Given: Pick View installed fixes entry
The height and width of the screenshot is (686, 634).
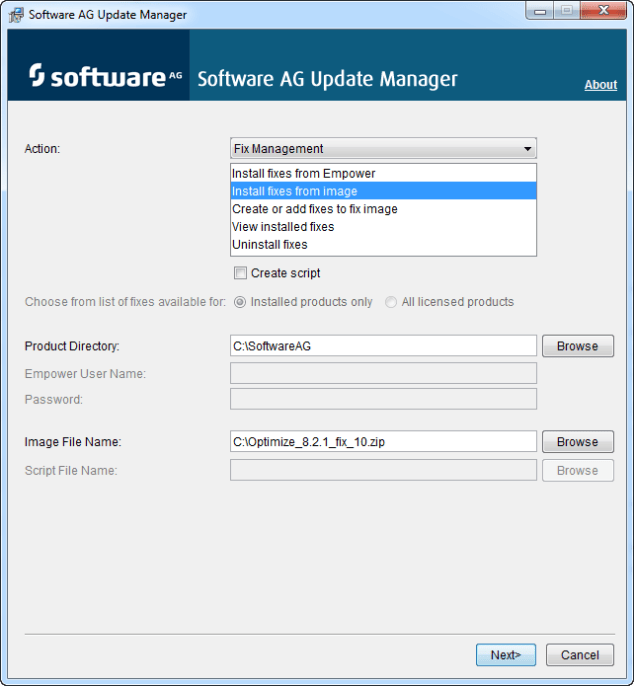Looking at the screenshot, I should [x=383, y=227].
